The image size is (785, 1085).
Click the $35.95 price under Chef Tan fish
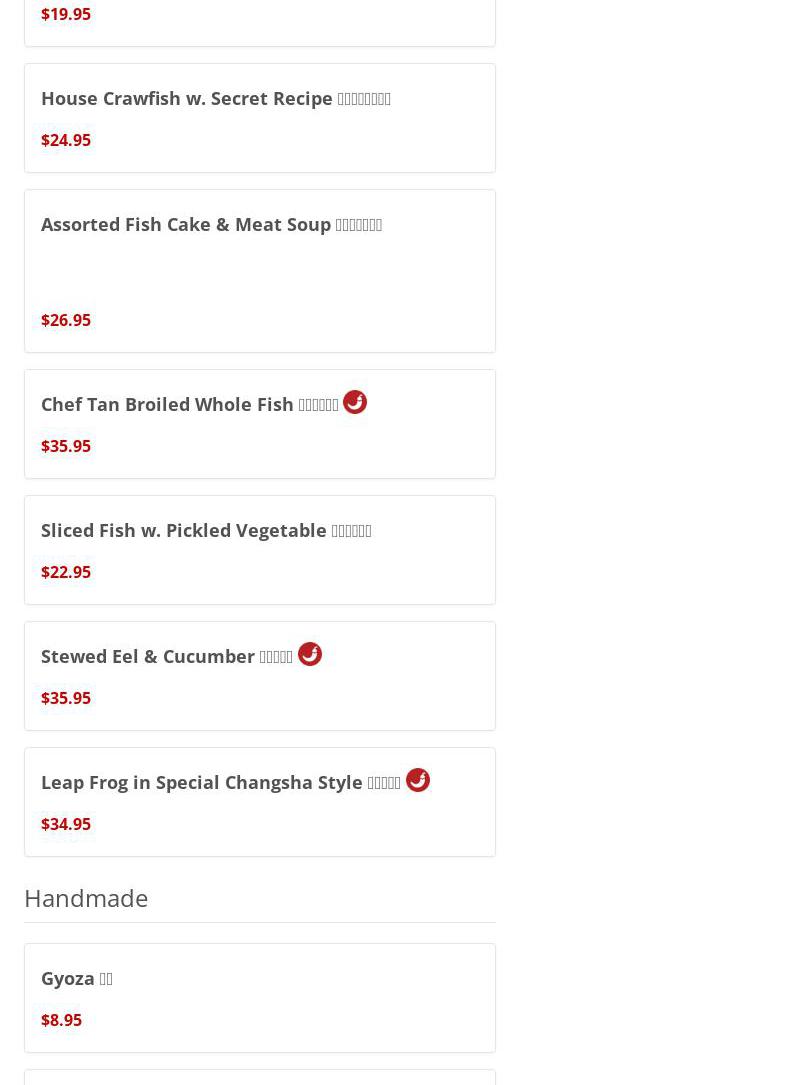[66, 446]
